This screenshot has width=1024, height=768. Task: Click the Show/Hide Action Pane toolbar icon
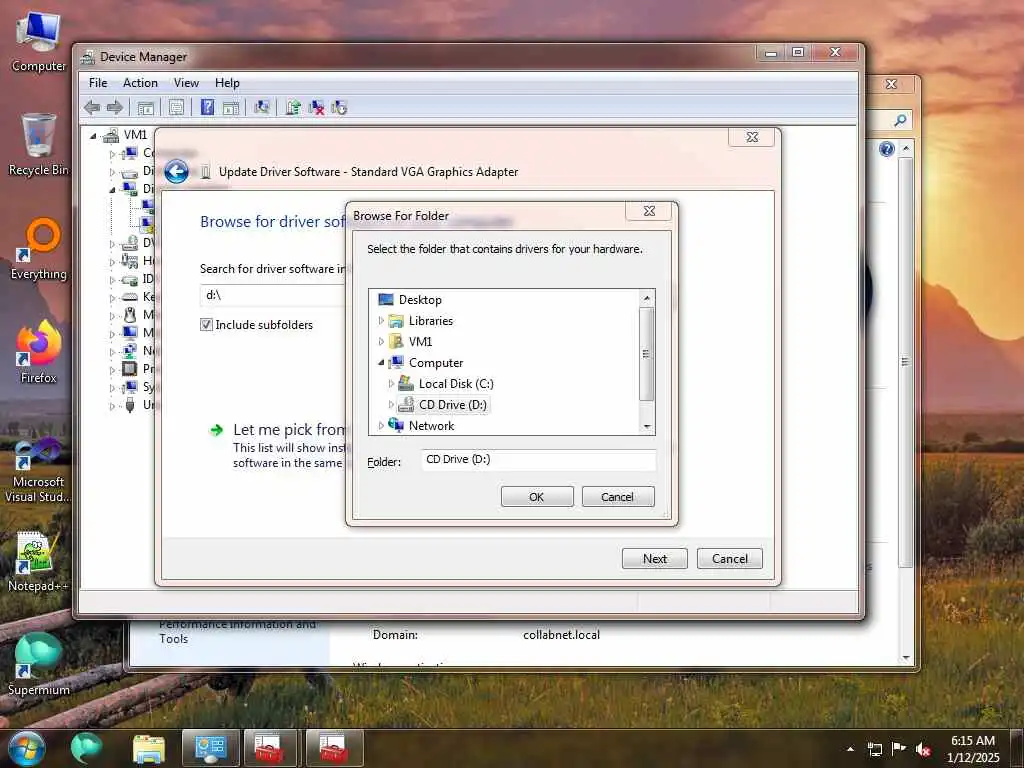(231, 108)
